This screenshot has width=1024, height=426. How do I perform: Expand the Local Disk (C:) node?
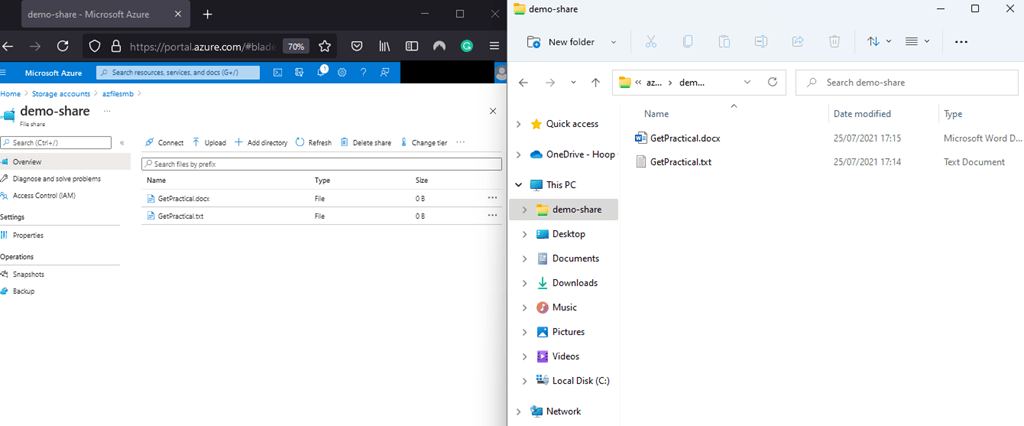coord(524,381)
